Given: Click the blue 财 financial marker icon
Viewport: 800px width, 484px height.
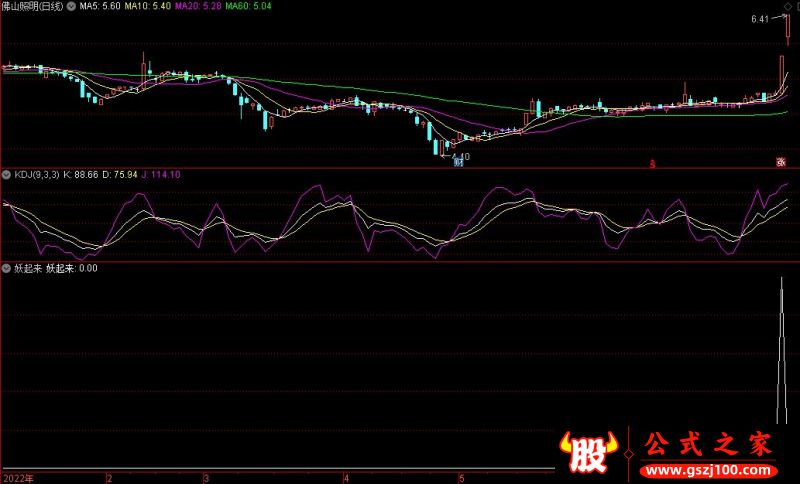Looking at the screenshot, I should click(459, 162).
